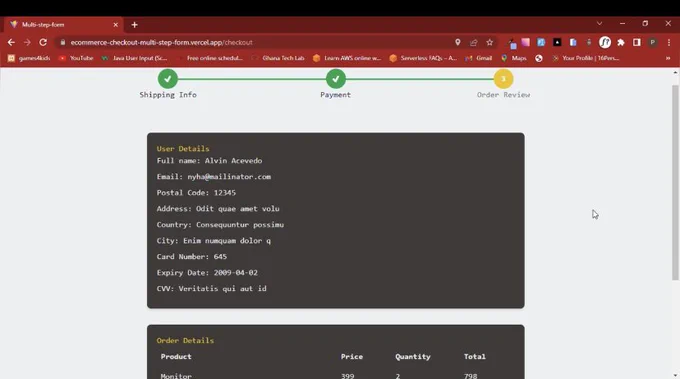
Task: Click Full name: Alvin Acevedo line
Action: pyautogui.click(x=209, y=161)
